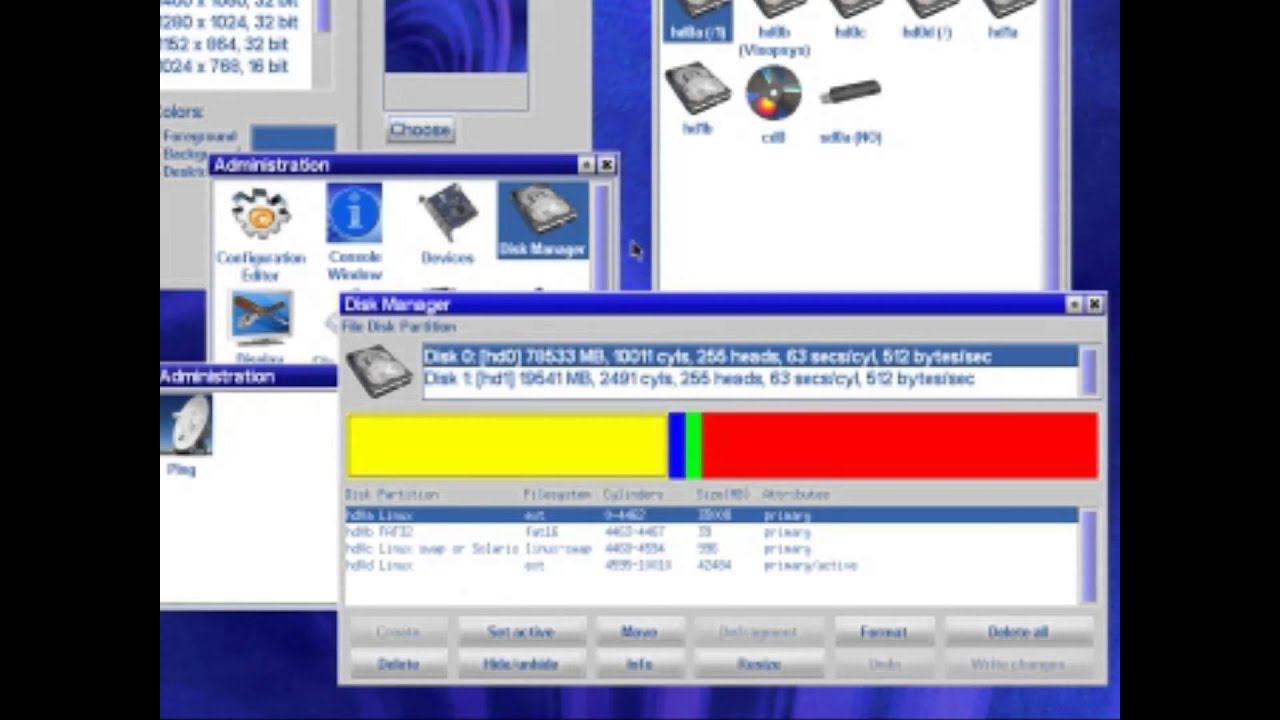Image resolution: width=1280 pixels, height=720 pixels.
Task: Click the Delete all button
Action: click(x=1018, y=632)
